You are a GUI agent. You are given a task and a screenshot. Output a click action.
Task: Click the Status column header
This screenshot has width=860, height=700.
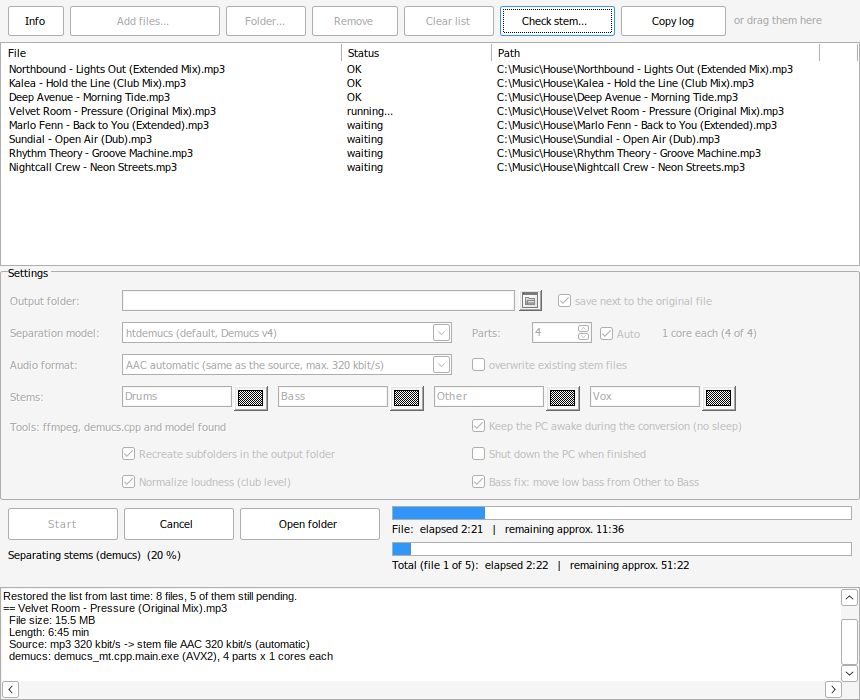coord(417,53)
